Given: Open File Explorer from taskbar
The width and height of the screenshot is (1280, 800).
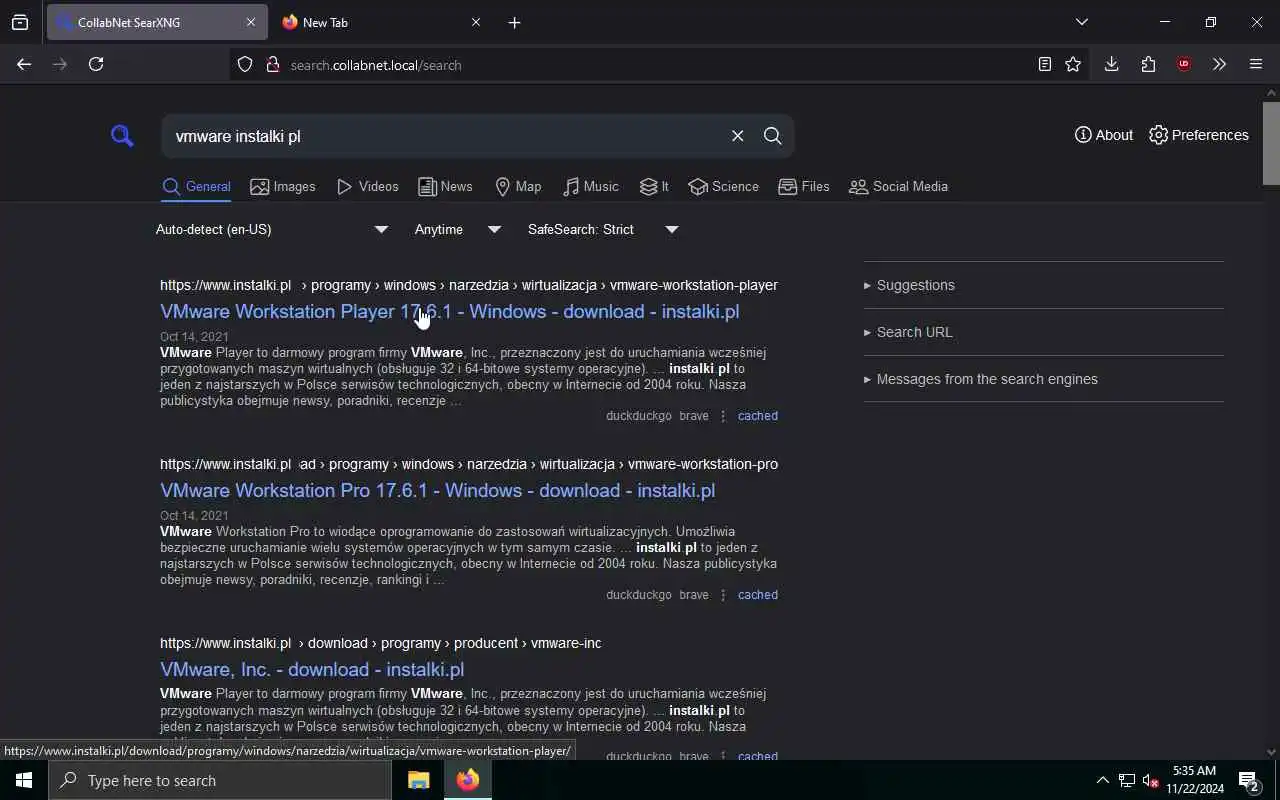Looking at the screenshot, I should (x=418, y=780).
